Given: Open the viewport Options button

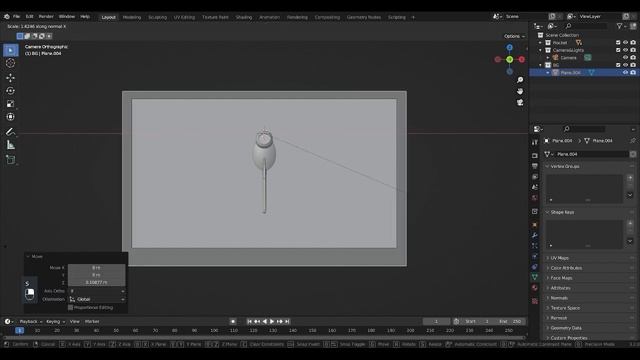Looking at the screenshot, I should pos(514,36).
